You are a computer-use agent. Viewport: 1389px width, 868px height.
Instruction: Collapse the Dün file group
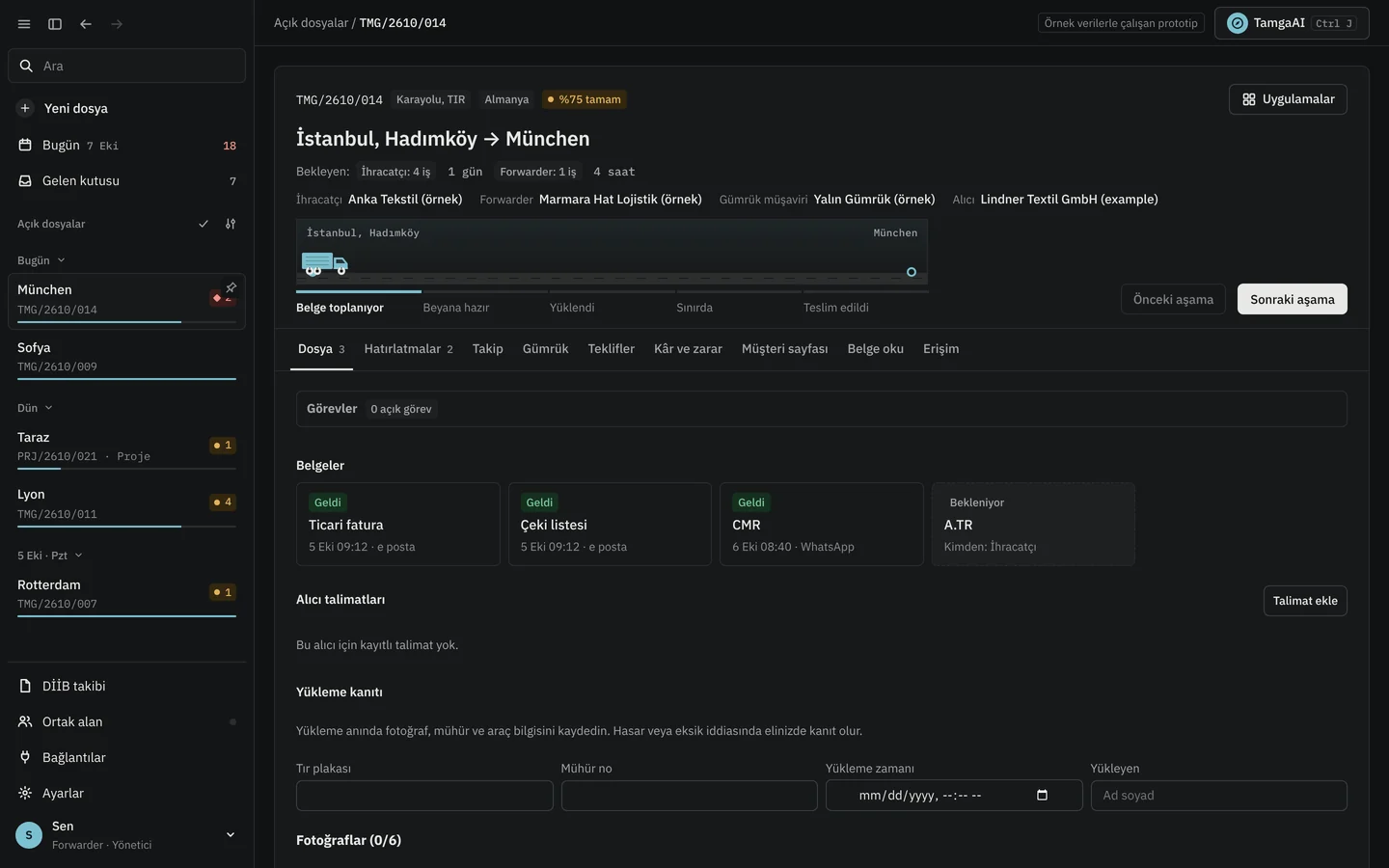coord(35,408)
